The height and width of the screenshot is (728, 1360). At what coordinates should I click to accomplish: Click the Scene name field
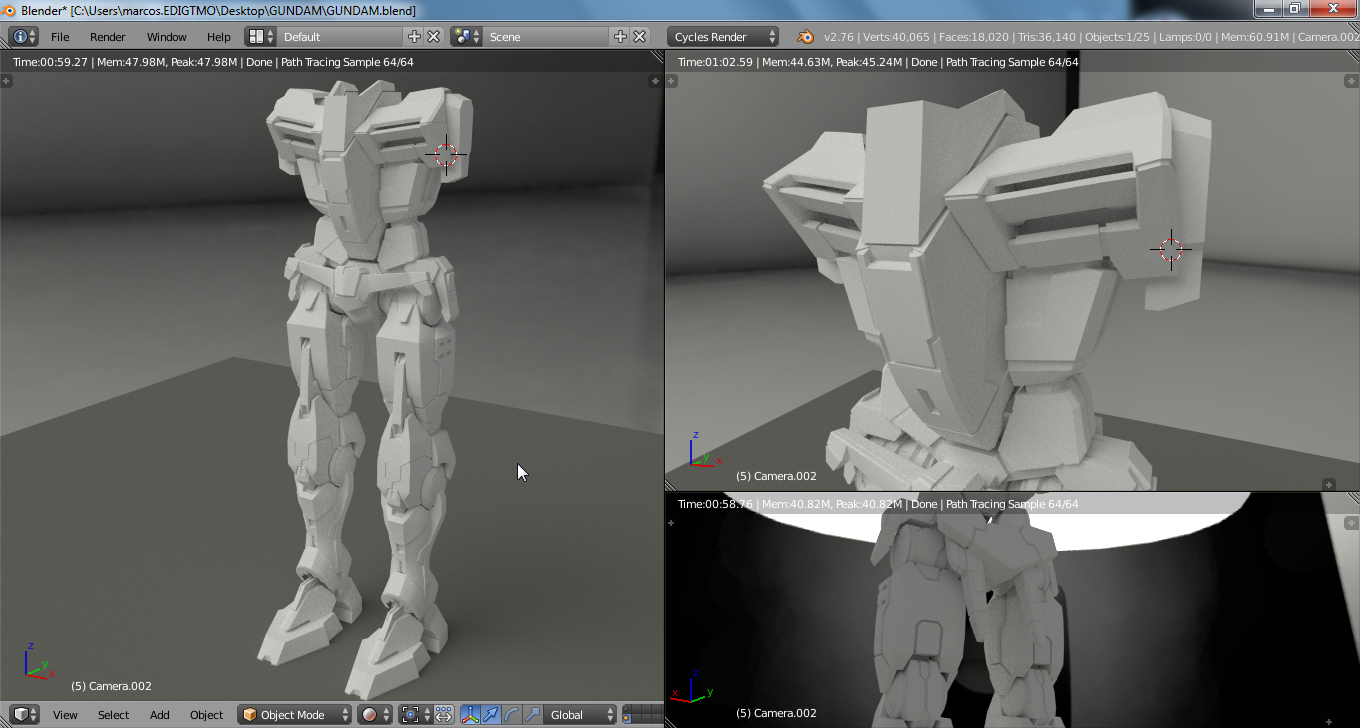pyautogui.click(x=546, y=37)
